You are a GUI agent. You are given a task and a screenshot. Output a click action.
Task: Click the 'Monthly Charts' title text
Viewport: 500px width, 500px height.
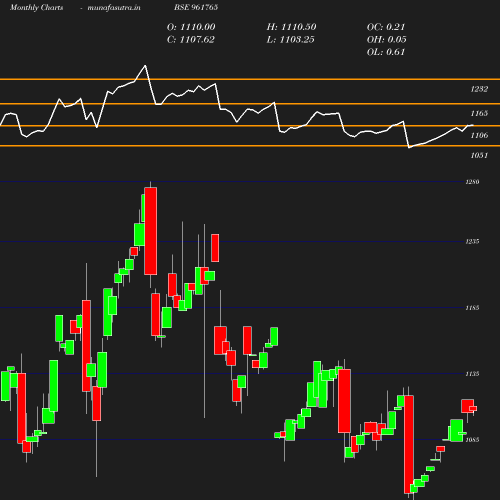[37, 8]
